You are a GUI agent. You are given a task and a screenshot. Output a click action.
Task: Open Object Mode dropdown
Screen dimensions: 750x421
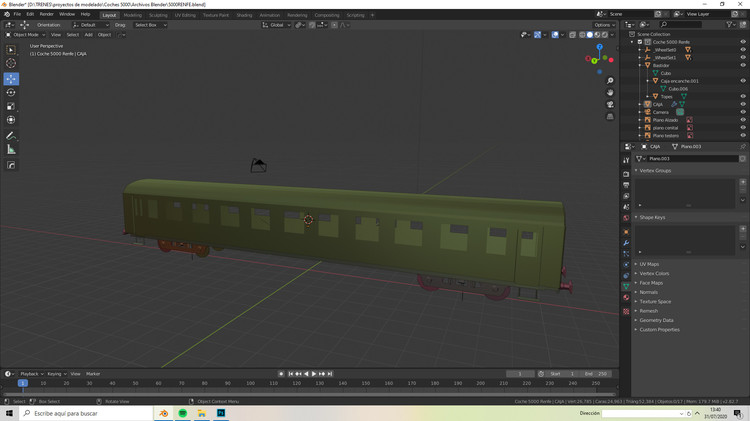click(25, 35)
